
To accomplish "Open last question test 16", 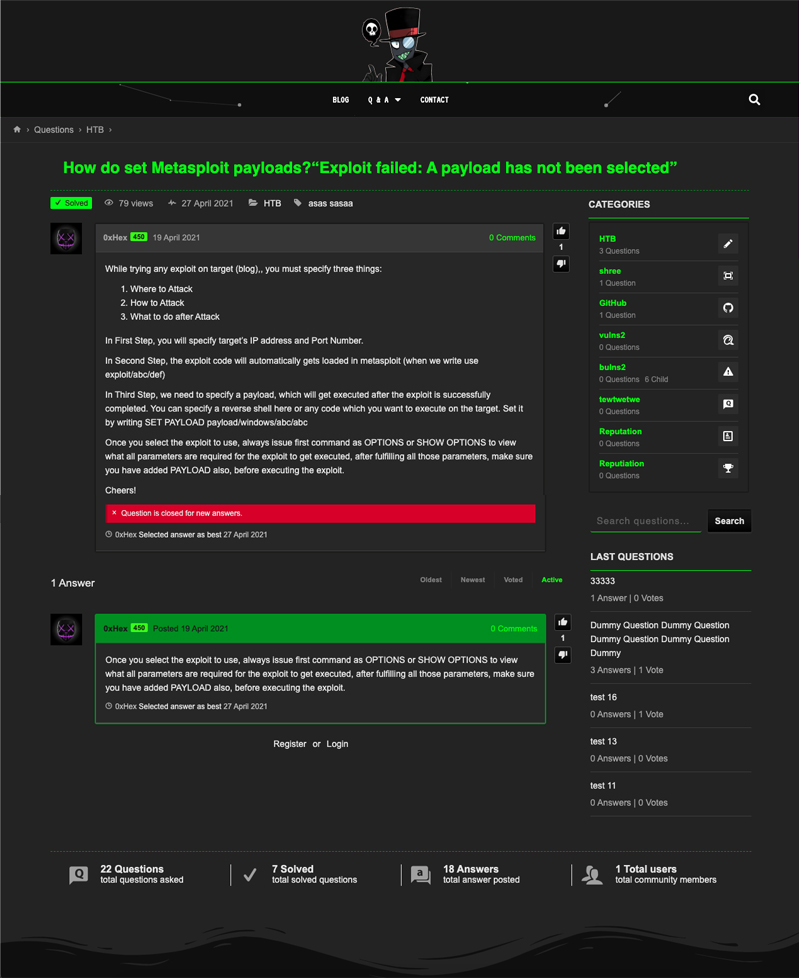I will pos(604,697).
